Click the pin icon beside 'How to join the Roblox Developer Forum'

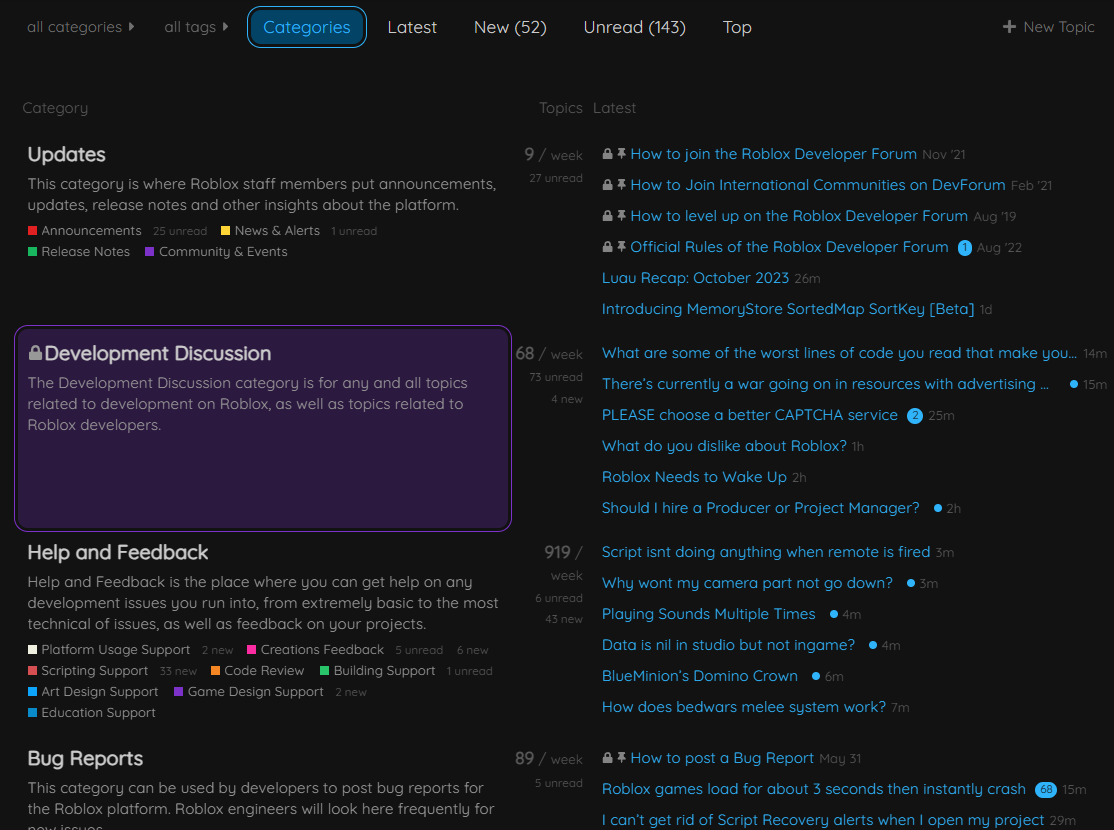click(x=621, y=155)
